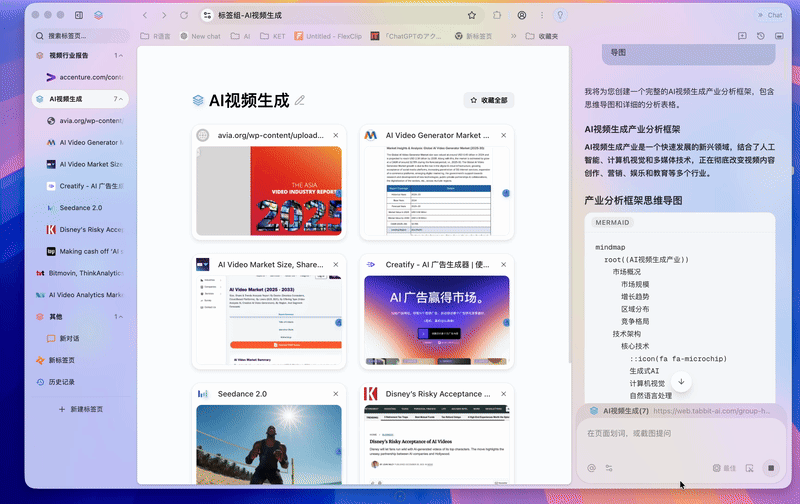The width and height of the screenshot is (800, 504).
Task: Click the panel layout icon beside chat history
Action: [779, 36]
